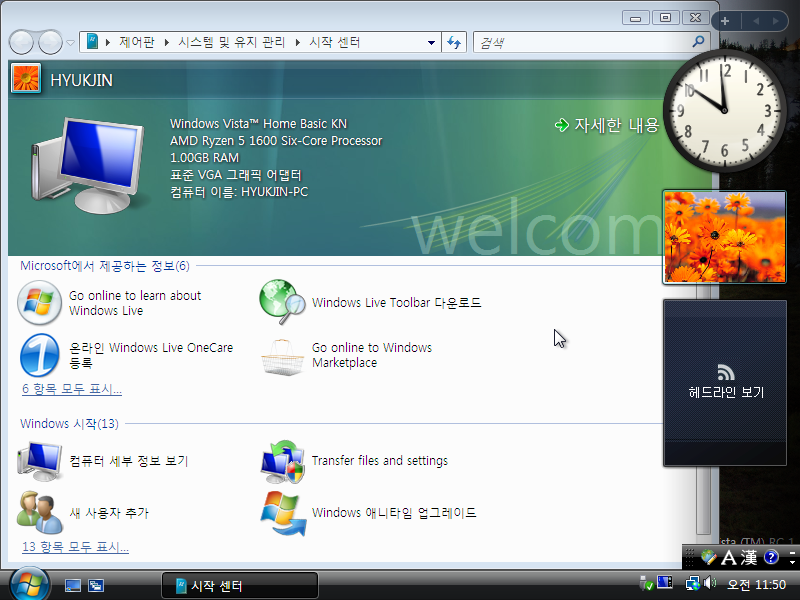Open the Windows Start orb
This screenshot has height=600, width=800.
pyautogui.click(x=30, y=584)
